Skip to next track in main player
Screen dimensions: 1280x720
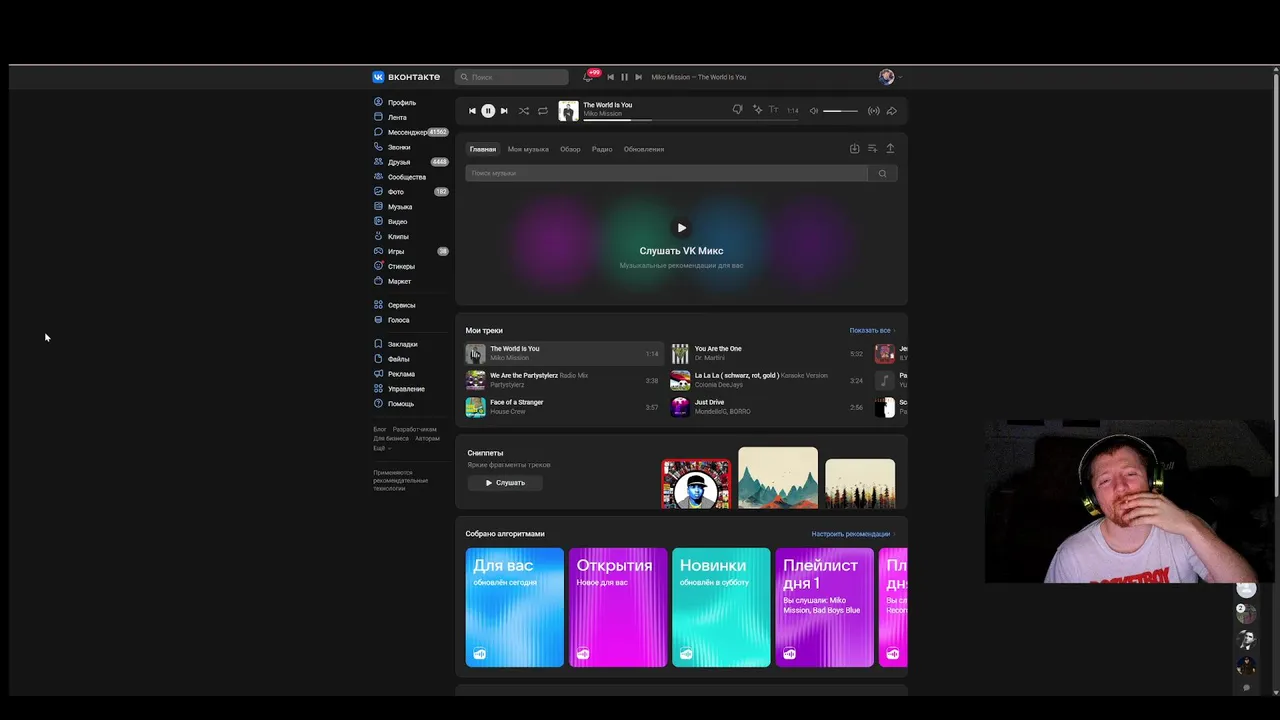coord(504,111)
